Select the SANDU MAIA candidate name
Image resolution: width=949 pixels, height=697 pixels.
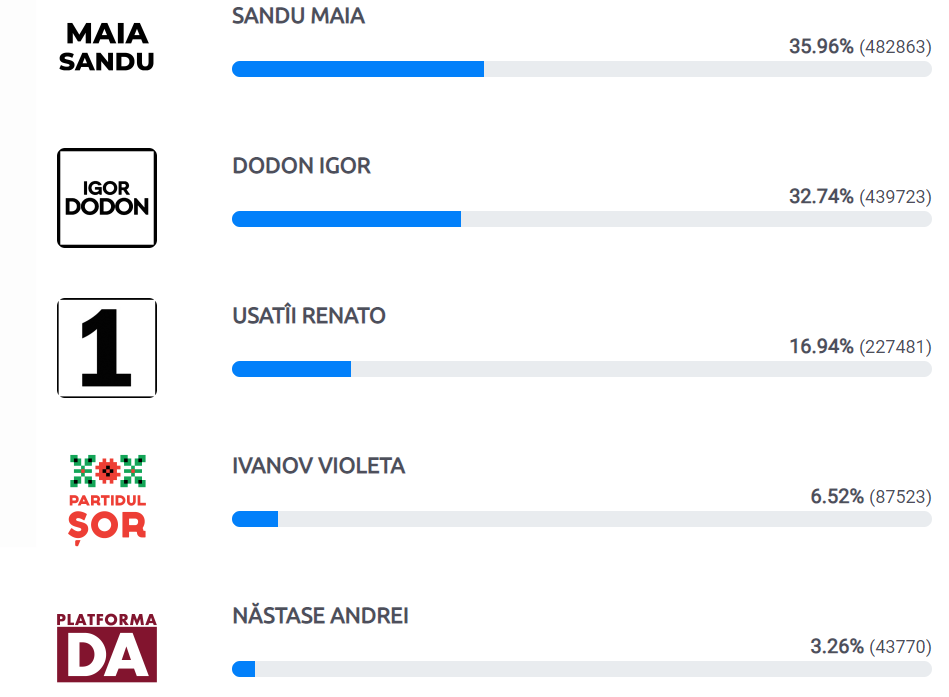point(298,16)
